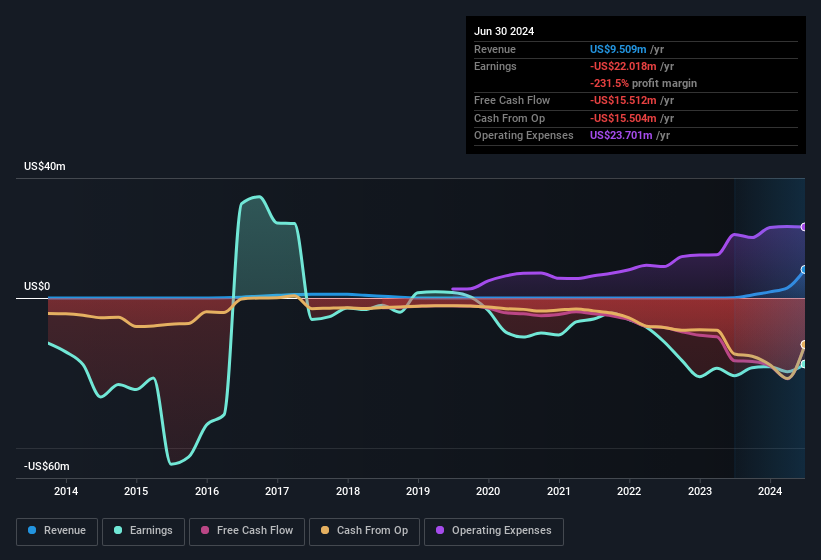Viewport: 821px width, 560px height.
Task: Select the 2022 year label on the axis
Action: pos(629,491)
